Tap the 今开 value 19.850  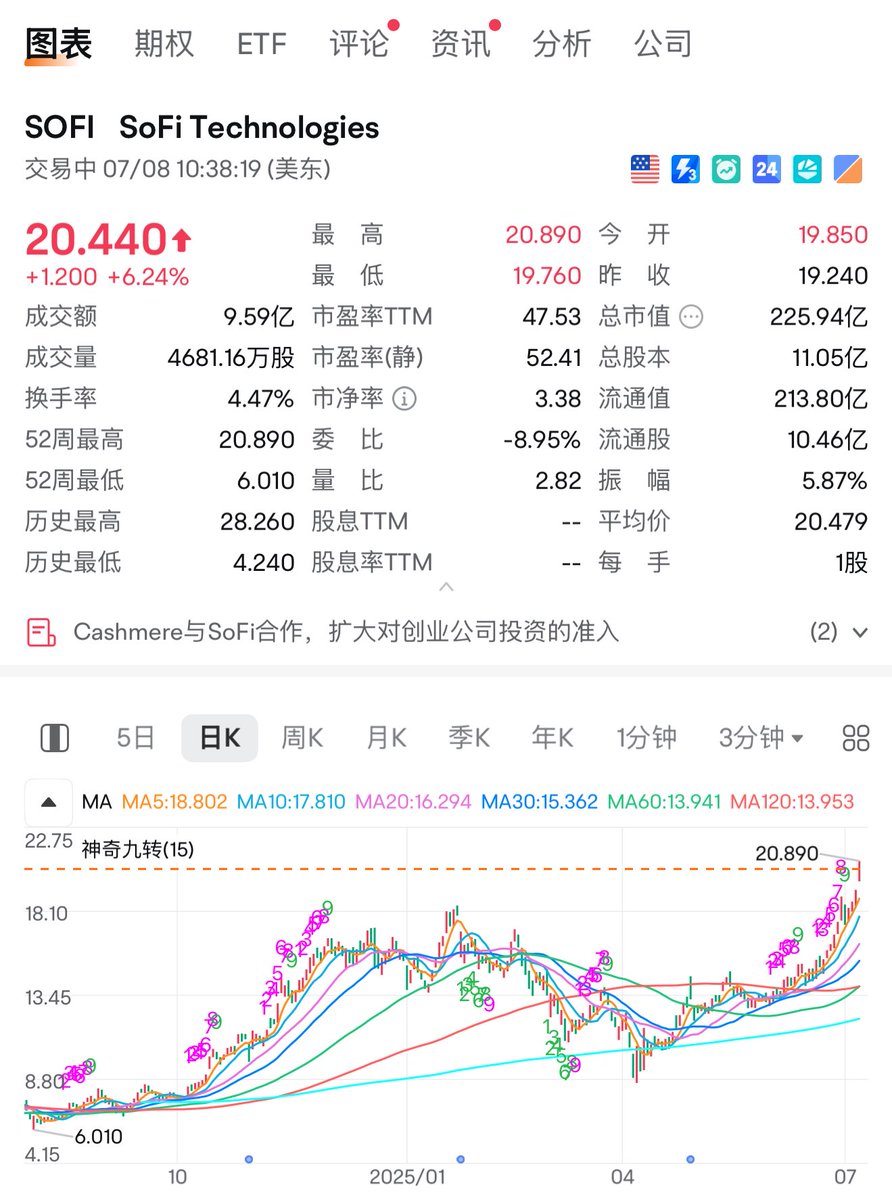click(x=833, y=235)
